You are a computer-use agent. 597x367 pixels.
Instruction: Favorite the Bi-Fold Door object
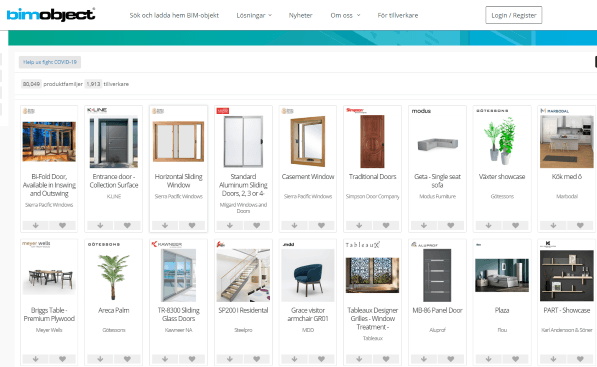coord(62,225)
